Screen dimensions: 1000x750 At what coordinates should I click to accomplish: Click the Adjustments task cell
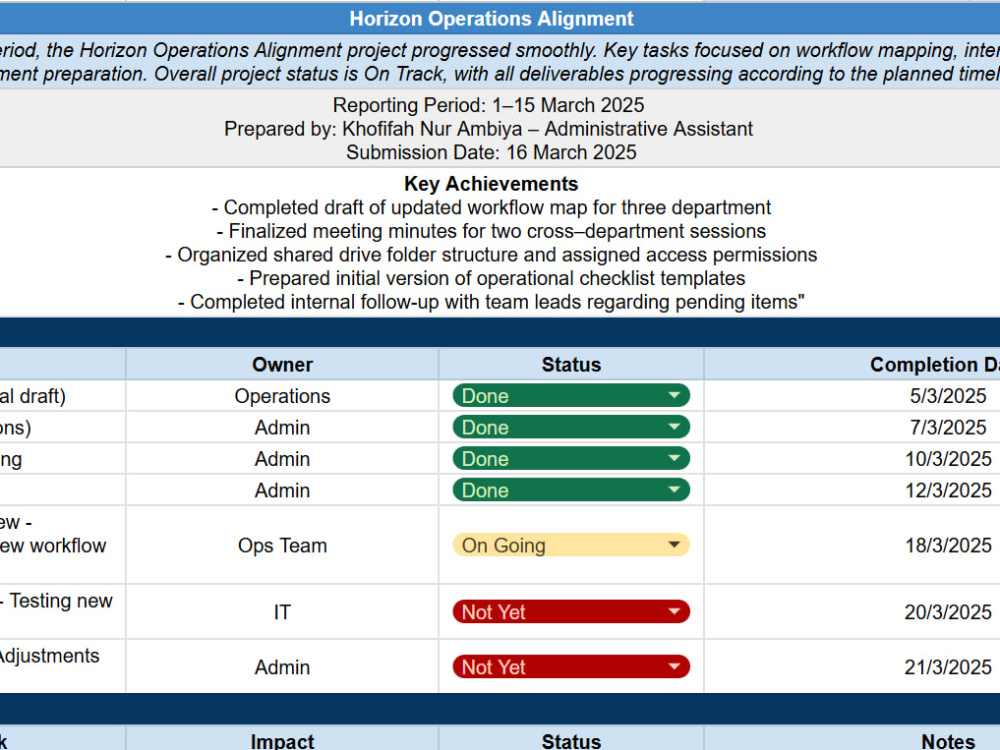(62, 666)
